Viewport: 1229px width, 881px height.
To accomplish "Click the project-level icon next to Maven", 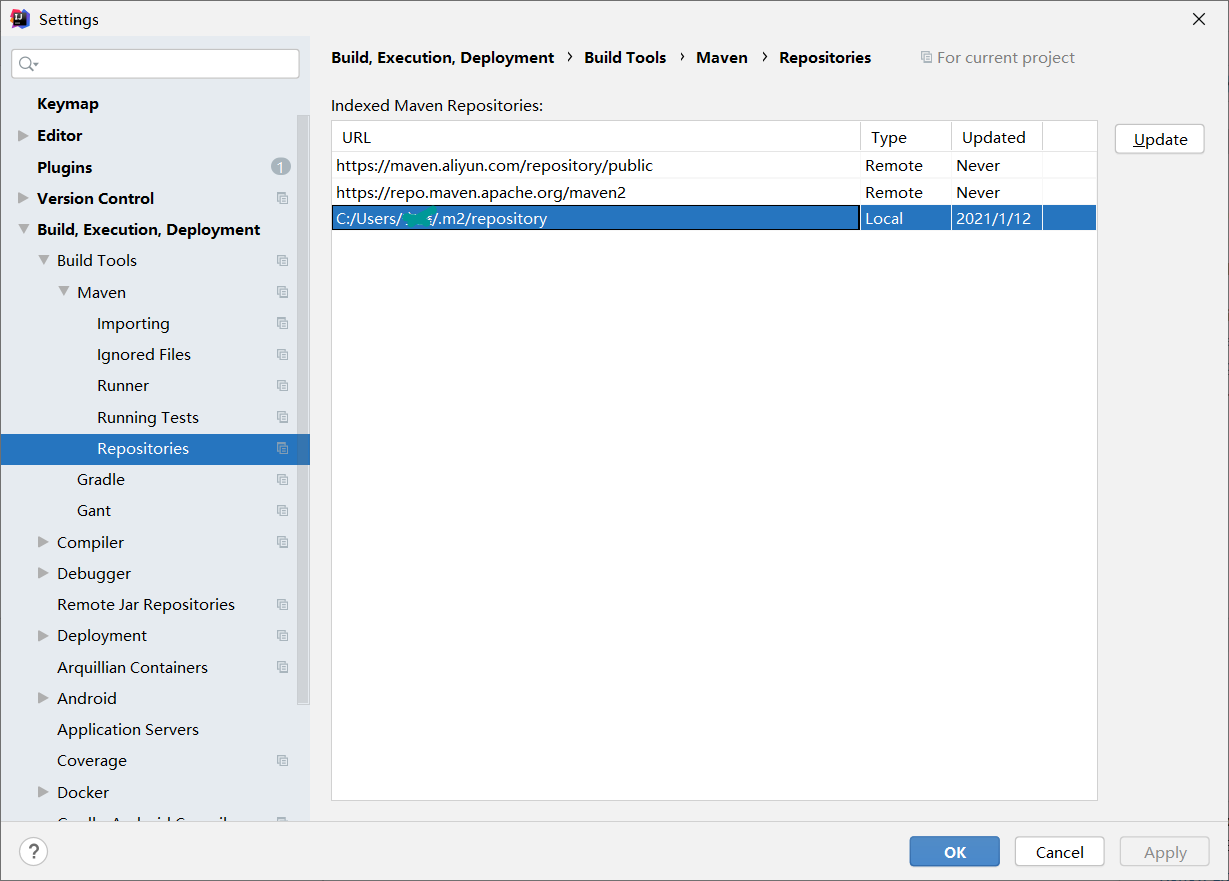I will tap(282, 292).
